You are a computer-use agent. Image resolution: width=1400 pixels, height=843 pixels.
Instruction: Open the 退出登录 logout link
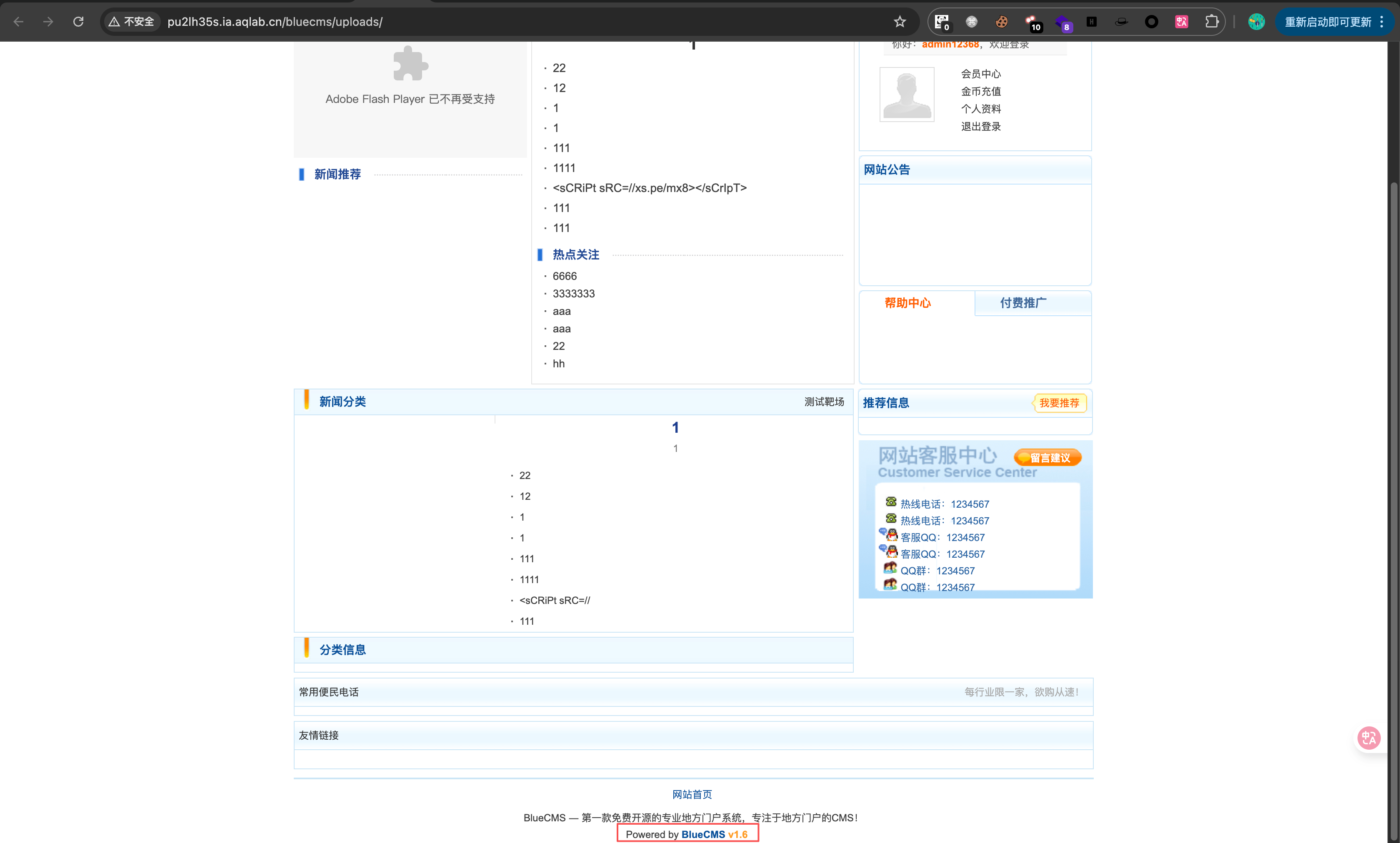coord(981,126)
